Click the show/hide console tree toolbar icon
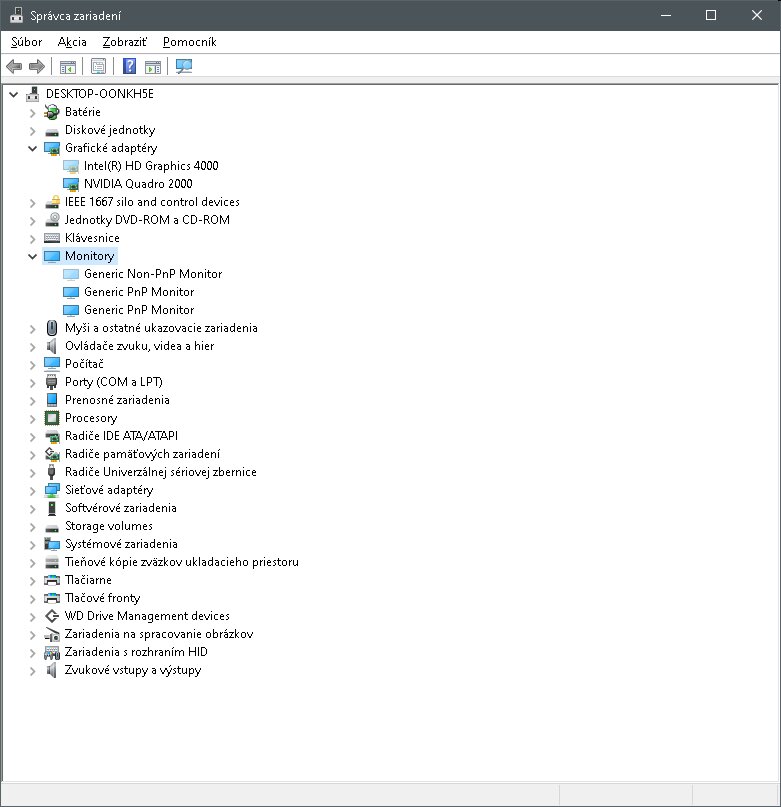The height and width of the screenshot is (807, 781). (67, 66)
